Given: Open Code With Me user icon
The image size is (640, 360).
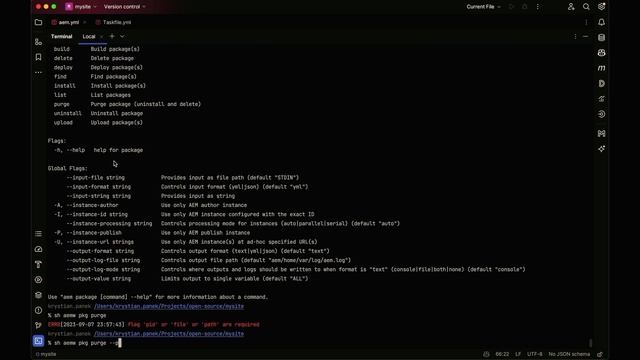Looking at the screenshot, I should pos(571,7).
